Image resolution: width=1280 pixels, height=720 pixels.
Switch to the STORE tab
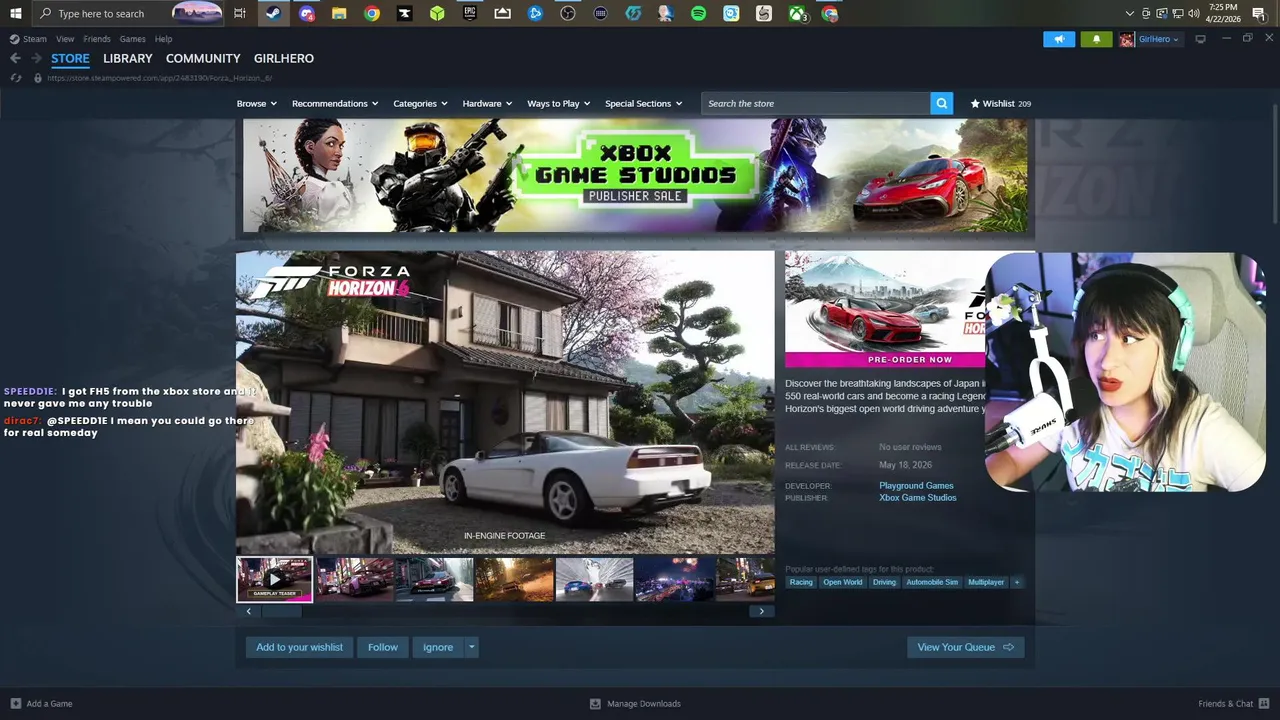[70, 58]
